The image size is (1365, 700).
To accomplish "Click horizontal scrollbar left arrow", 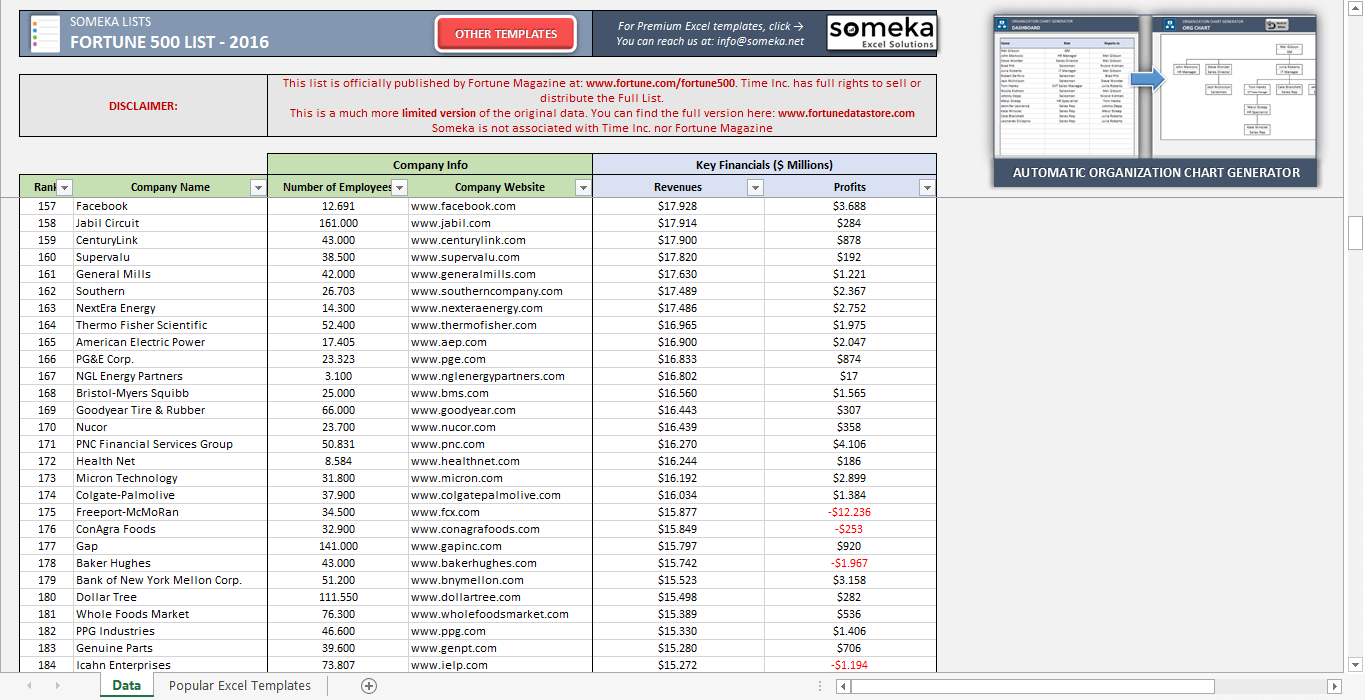I will 843,686.
